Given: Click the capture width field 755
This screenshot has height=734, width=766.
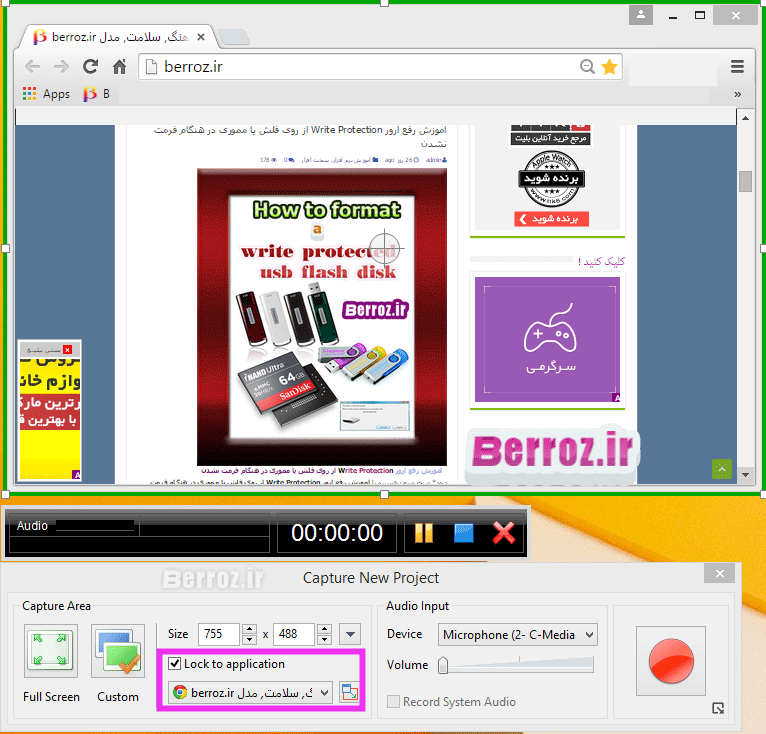Looking at the screenshot, I should [x=218, y=634].
